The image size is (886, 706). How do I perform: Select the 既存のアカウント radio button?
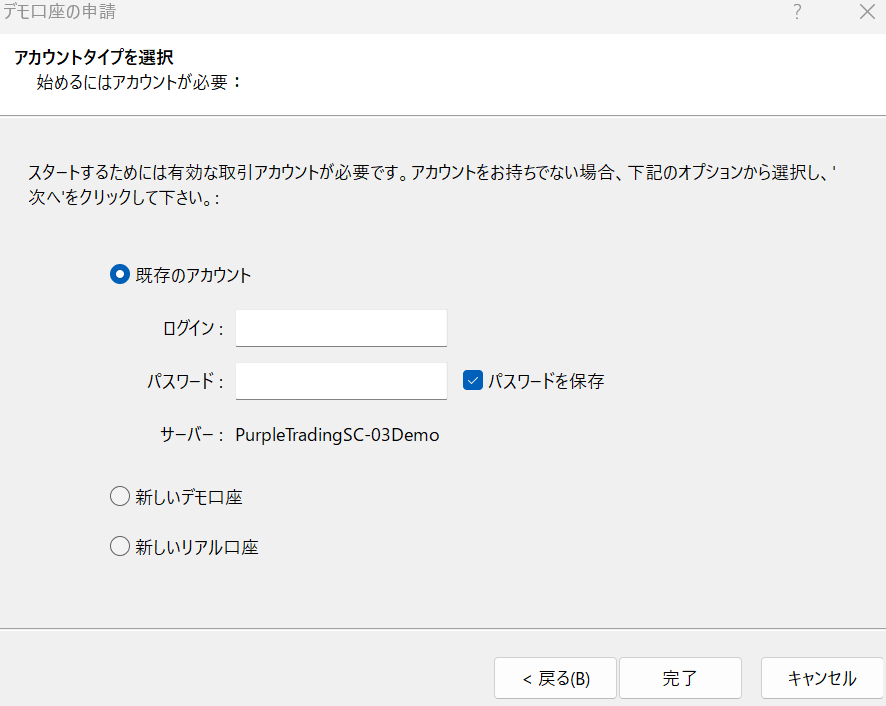pyautogui.click(x=120, y=275)
